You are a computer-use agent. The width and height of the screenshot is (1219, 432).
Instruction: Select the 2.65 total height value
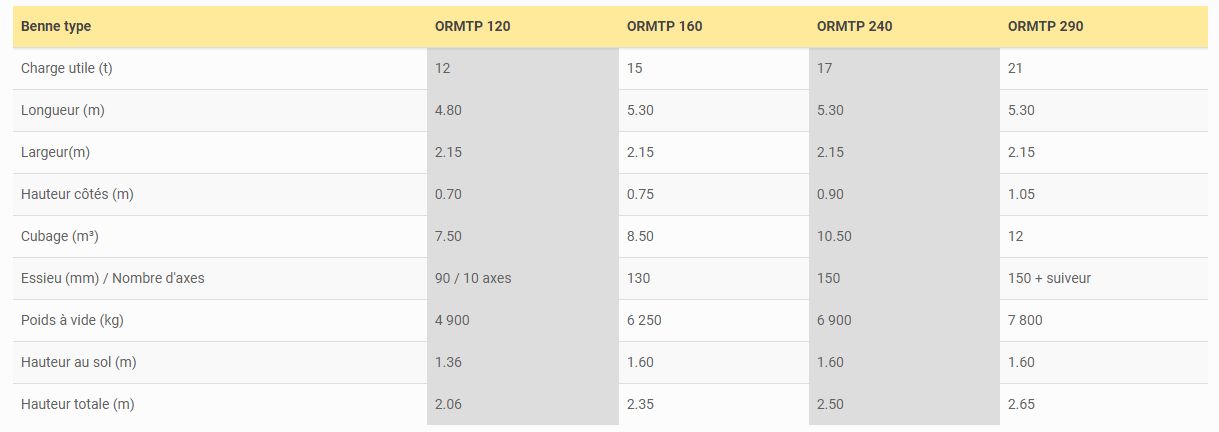1021,404
